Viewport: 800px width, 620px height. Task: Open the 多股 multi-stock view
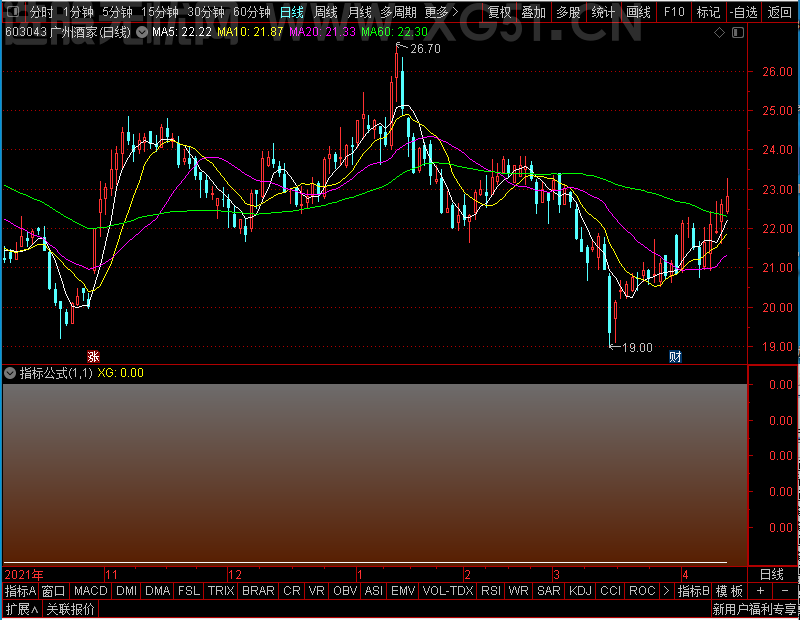568,12
